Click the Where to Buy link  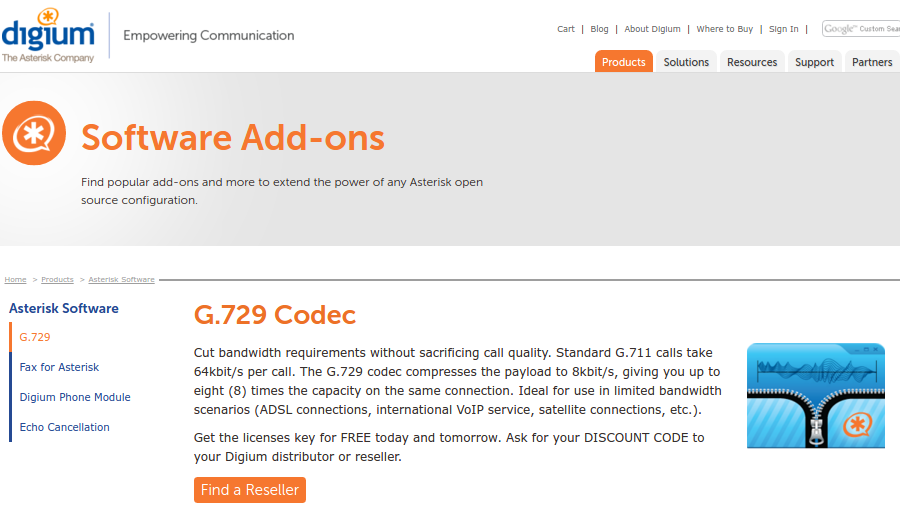pos(724,29)
